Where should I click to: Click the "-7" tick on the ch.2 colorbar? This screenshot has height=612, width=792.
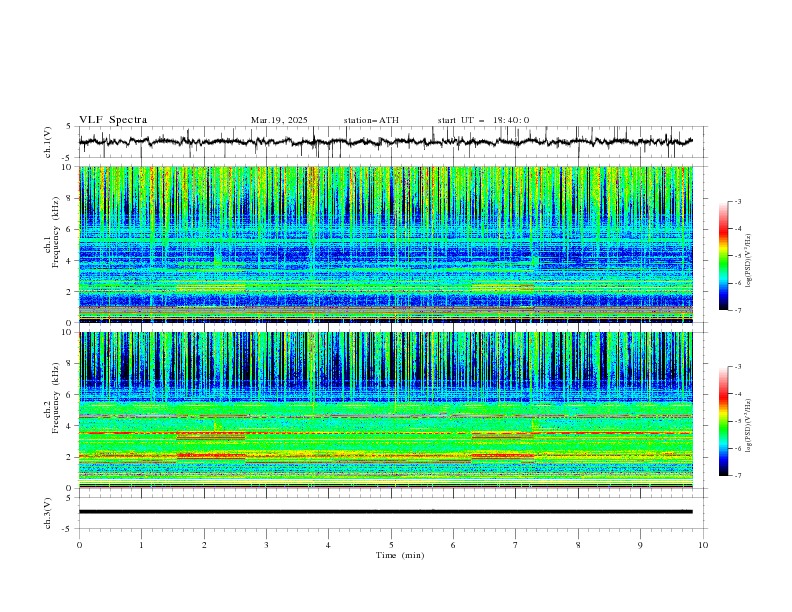tap(737, 476)
